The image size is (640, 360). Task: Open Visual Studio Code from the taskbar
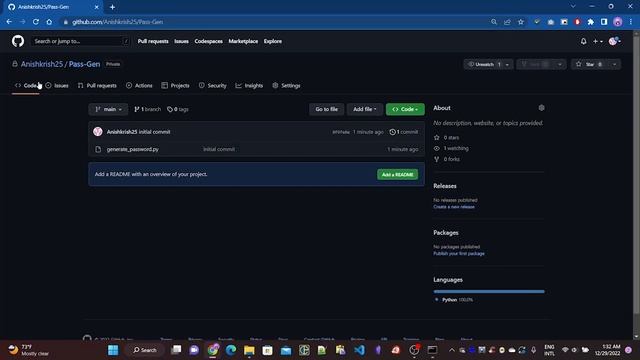[359, 350]
